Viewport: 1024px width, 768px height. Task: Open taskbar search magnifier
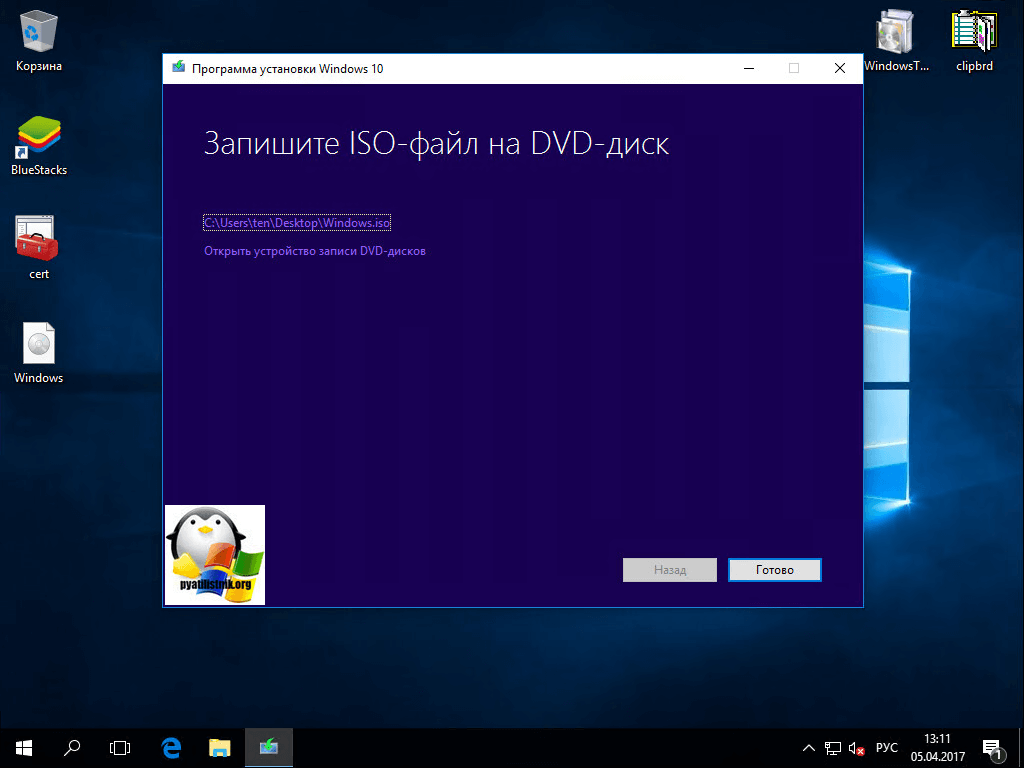coord(72,747)
